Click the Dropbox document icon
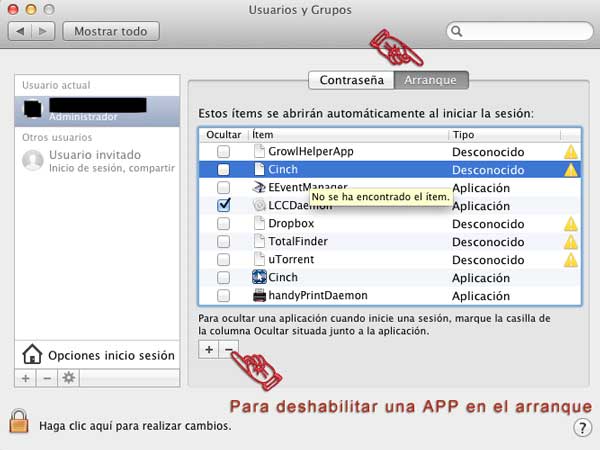The height and width of the screenshot is (450, 600). pos(259,223)
